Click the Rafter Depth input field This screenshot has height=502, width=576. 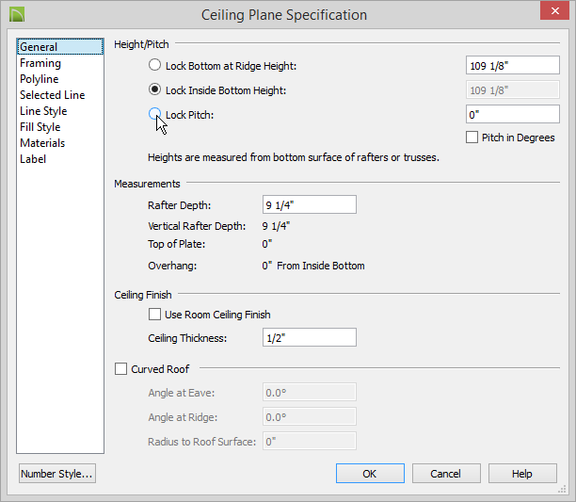pyautogui.click(x=309, y=205)
